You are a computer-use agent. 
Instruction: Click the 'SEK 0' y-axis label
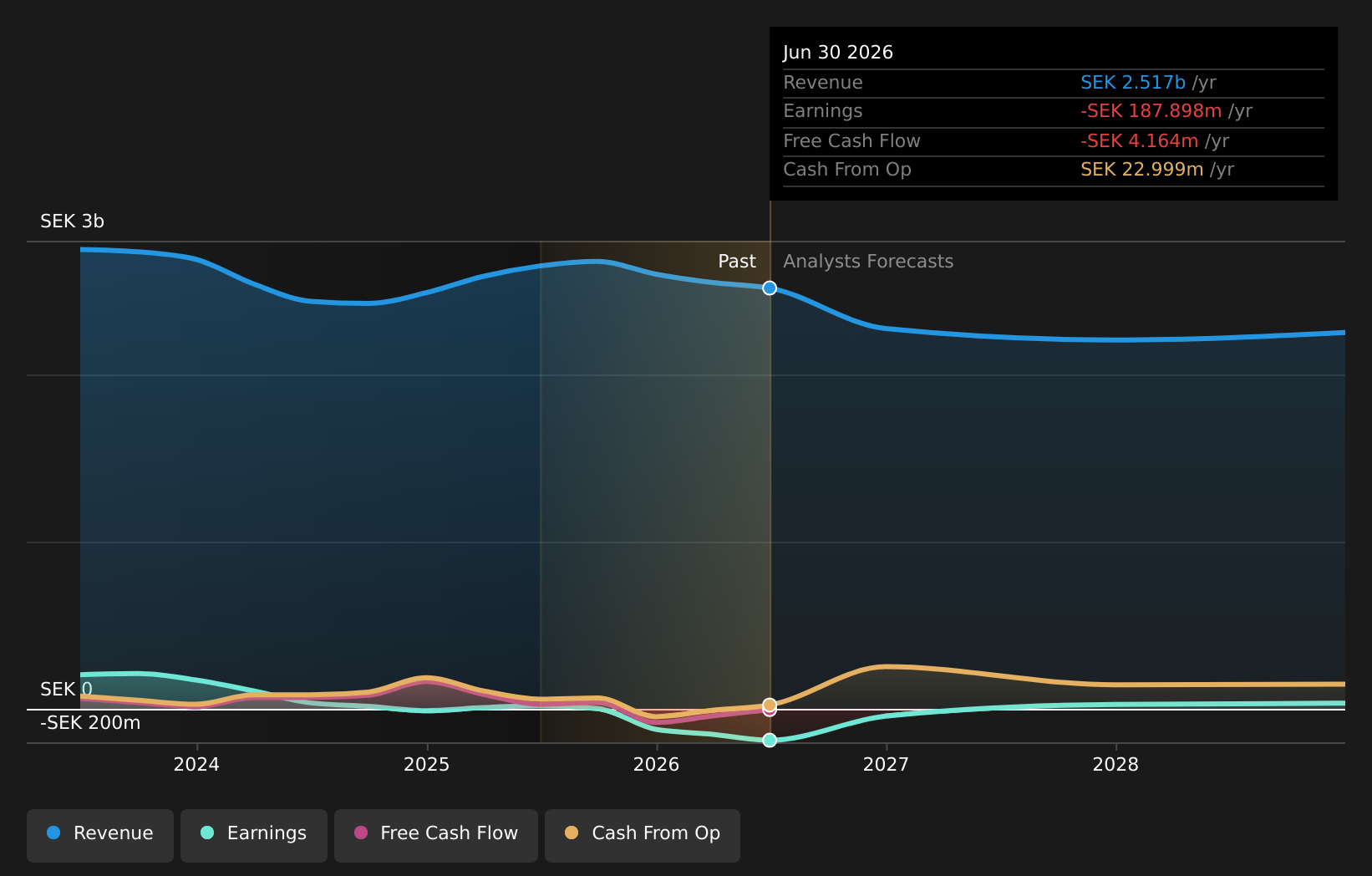point(66,690)
